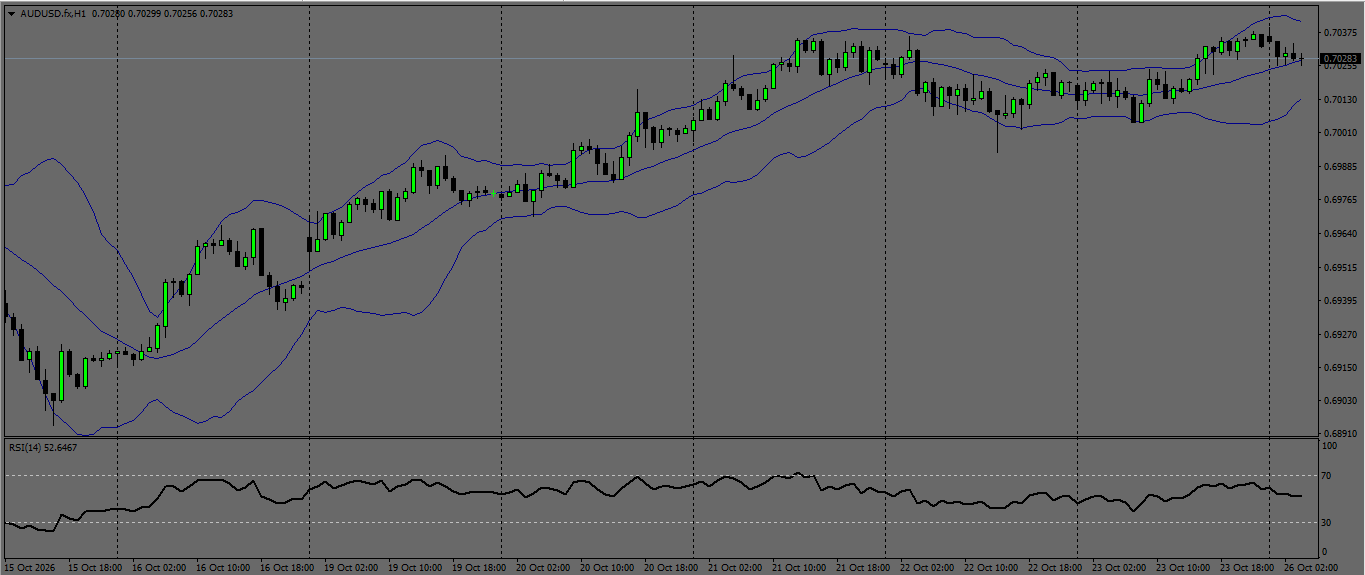This screenshot has height=575, width=1365.
Task: Click the 19 Oct 10:00 time label
Action: pos(414,567)
